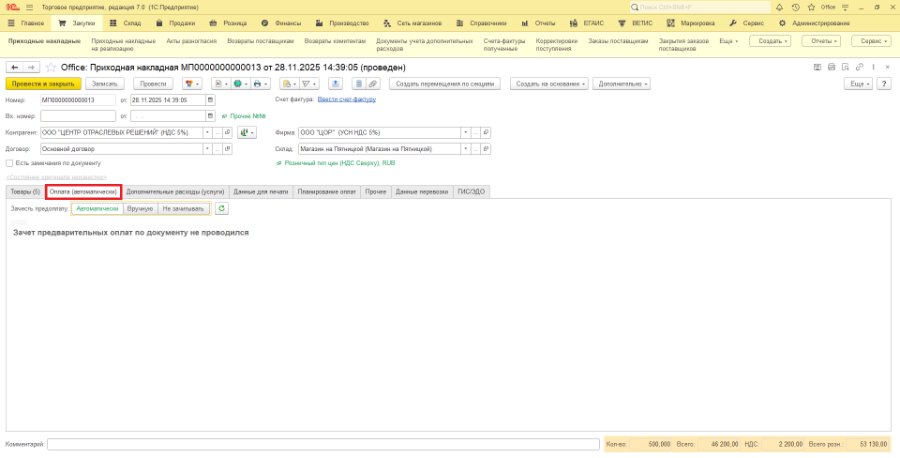900x458 pixels.
Task: Open favorites star in title bar
Action: pyautogui.click(x=811, y=7)
